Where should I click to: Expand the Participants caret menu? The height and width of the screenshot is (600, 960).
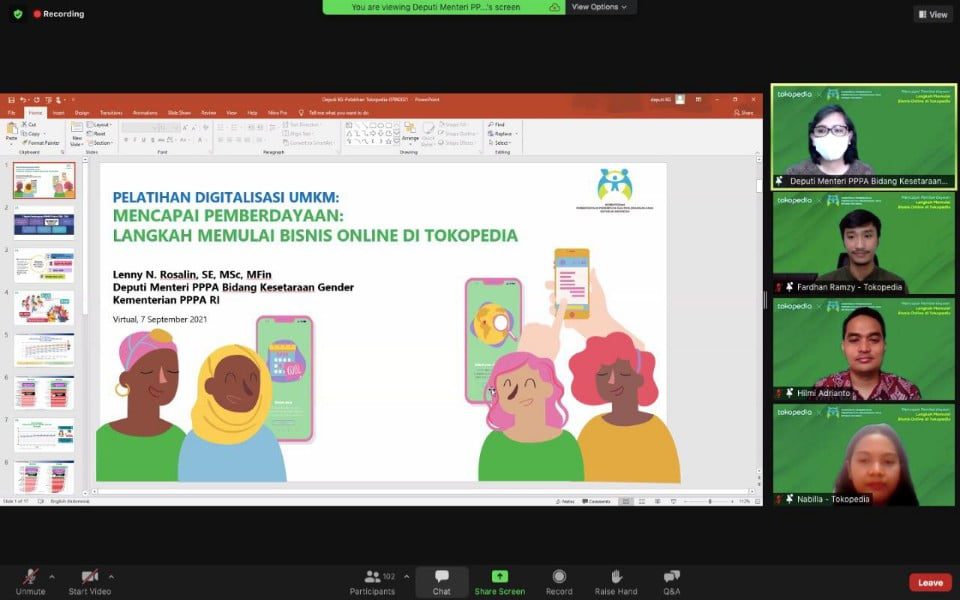tap(406, 577)
